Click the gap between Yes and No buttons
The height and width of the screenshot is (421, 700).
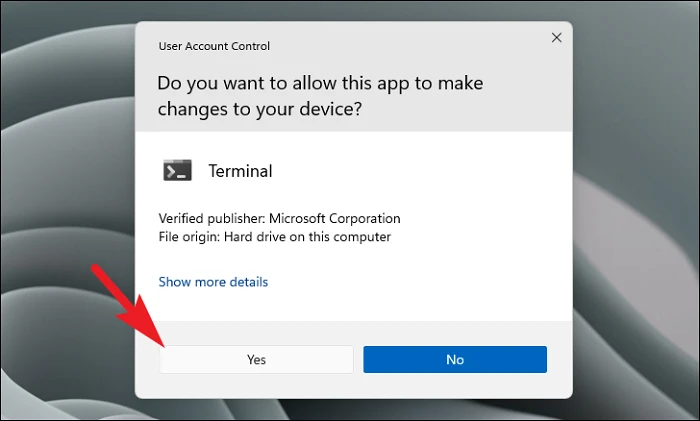coord(358,360)
